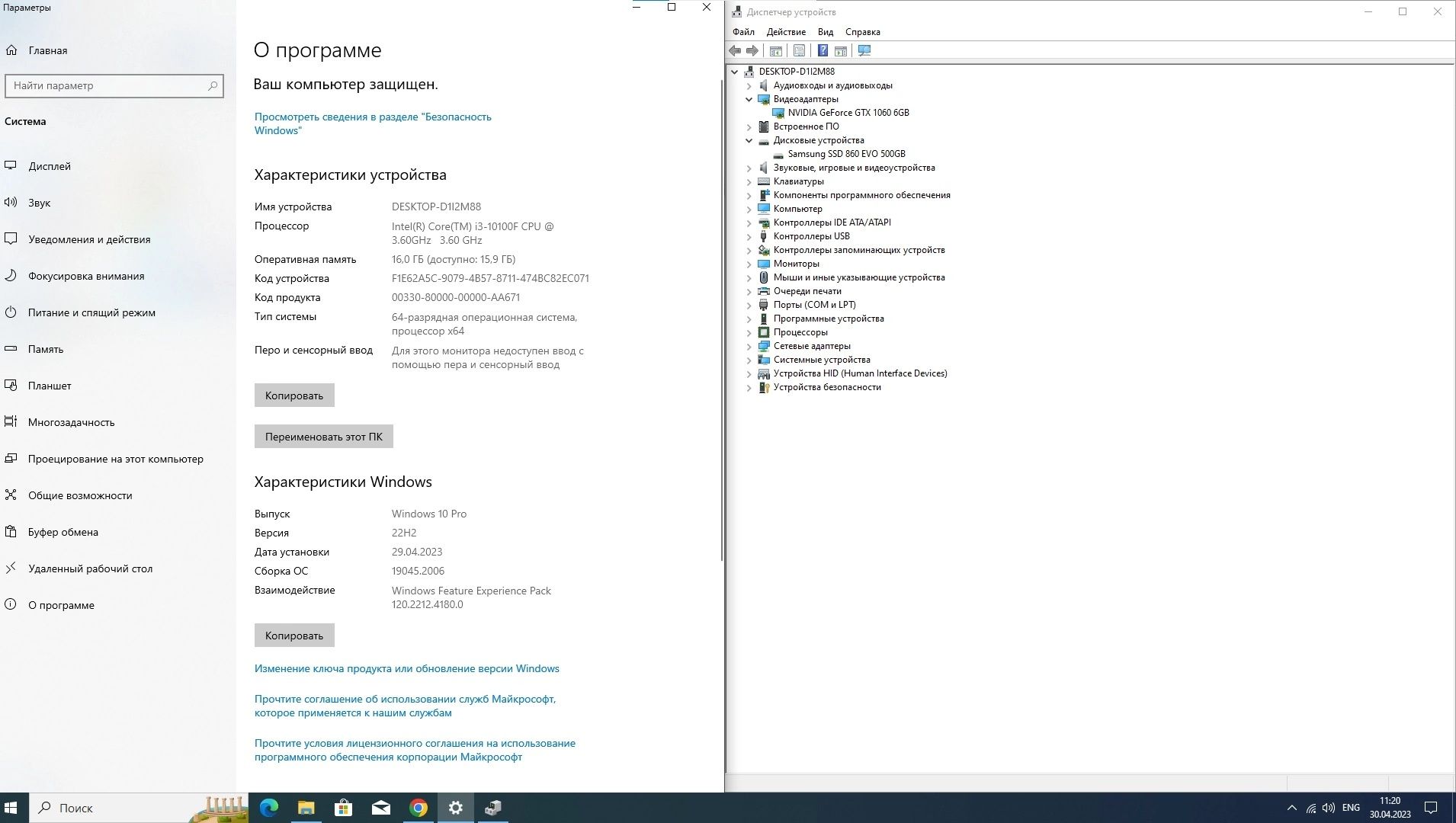Open Общие возможности settings
Screen dimensions: 1456x823
[x=80, y=495]
